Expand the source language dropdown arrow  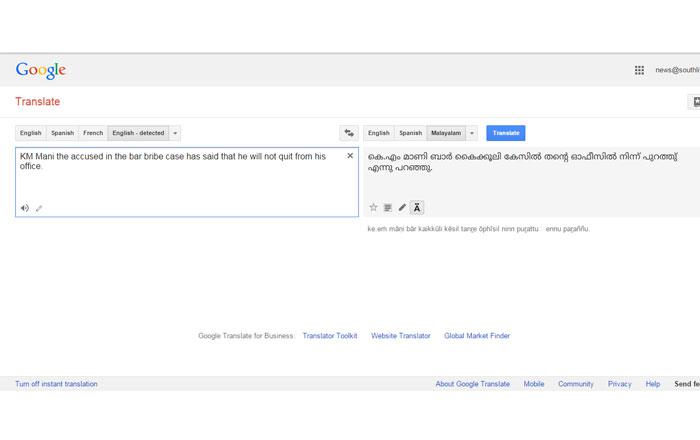[175, 133]
